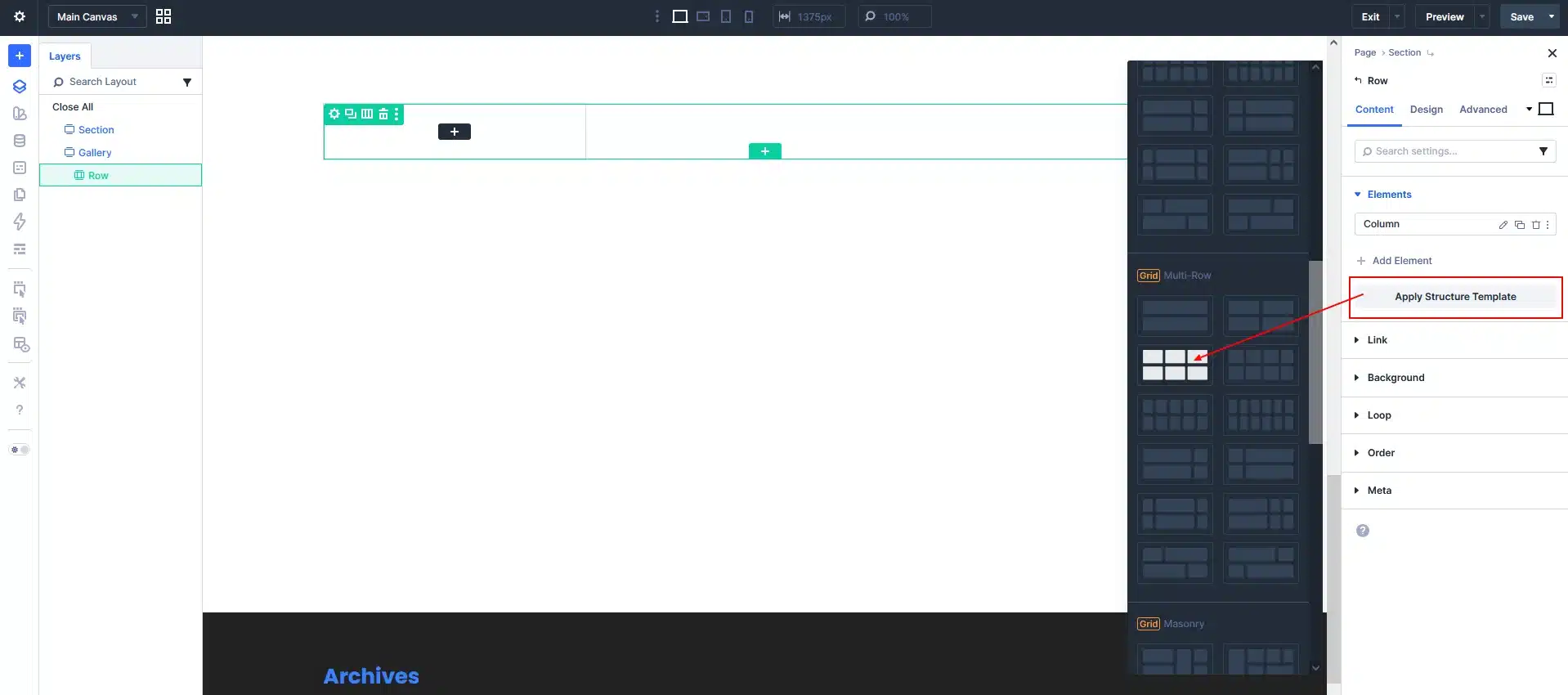Open builder settings gear in top bar
The height and width of the screenshot is (695, 1568).
20,16
